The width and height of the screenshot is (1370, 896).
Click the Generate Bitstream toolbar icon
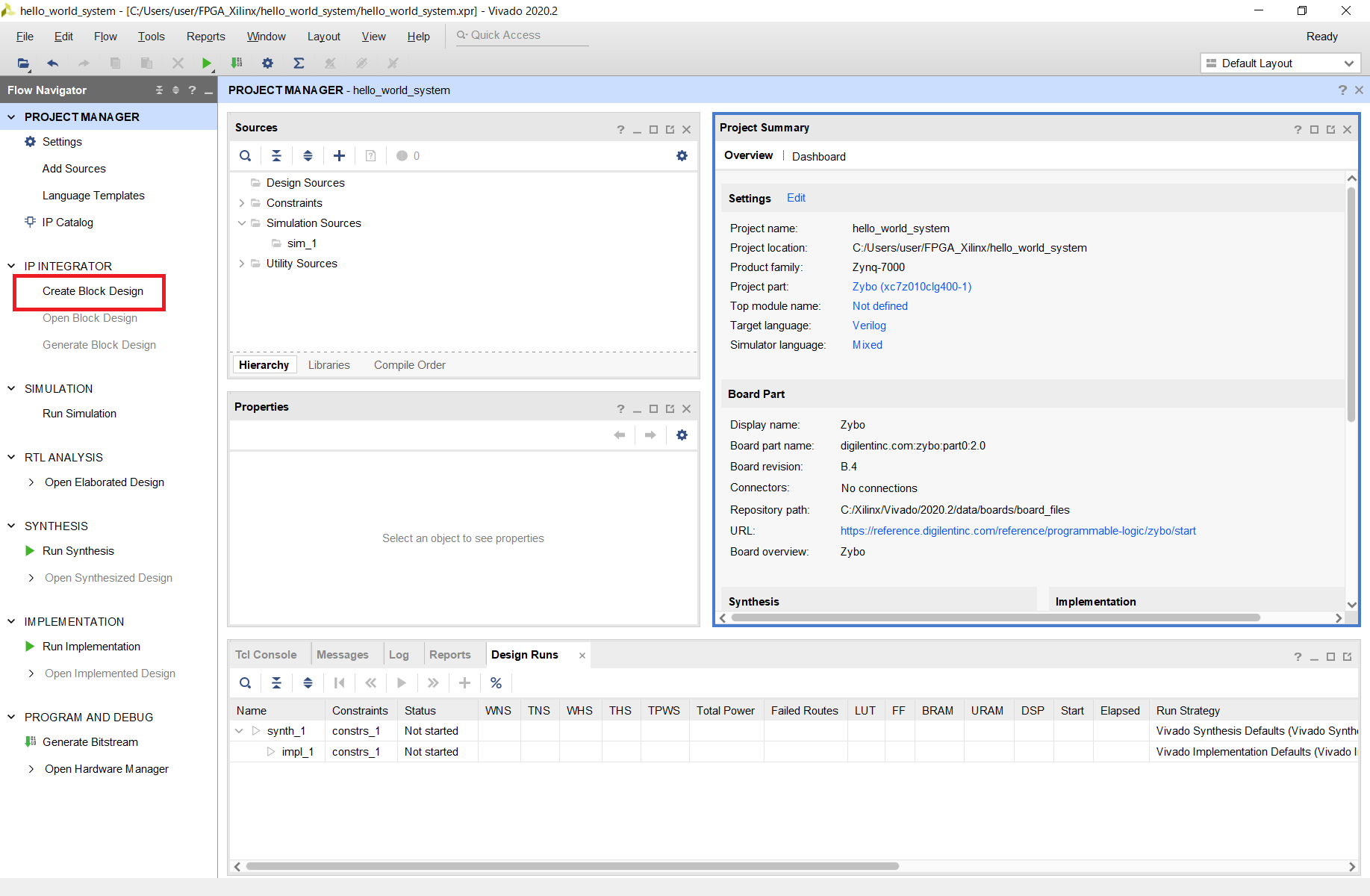point(237,63)
